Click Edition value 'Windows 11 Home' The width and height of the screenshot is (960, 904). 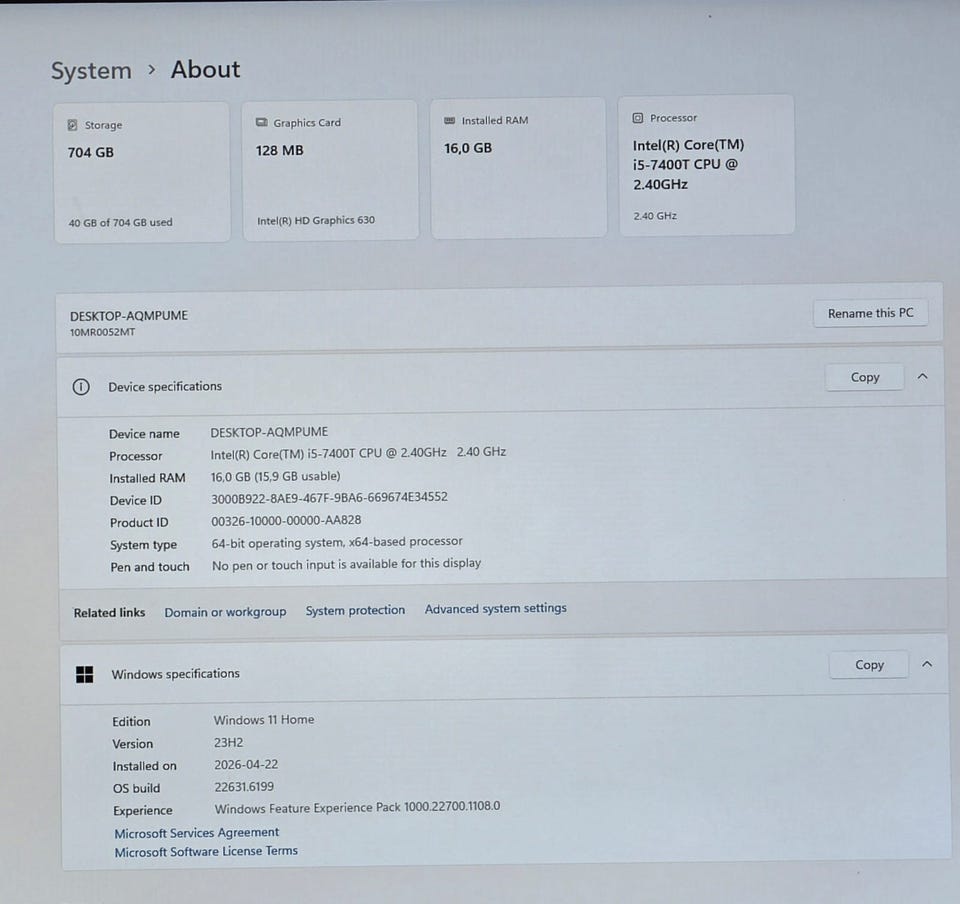tap(264, 720)
